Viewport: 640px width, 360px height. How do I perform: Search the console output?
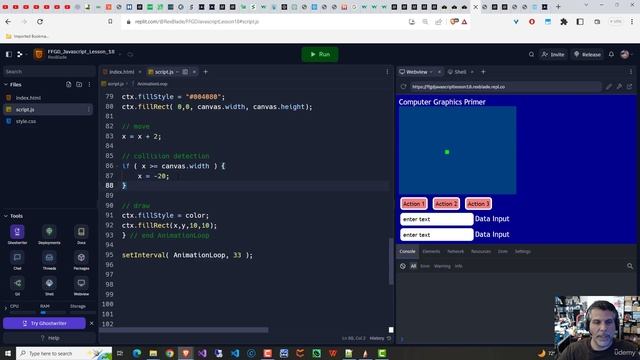click(x=630, y=266)
